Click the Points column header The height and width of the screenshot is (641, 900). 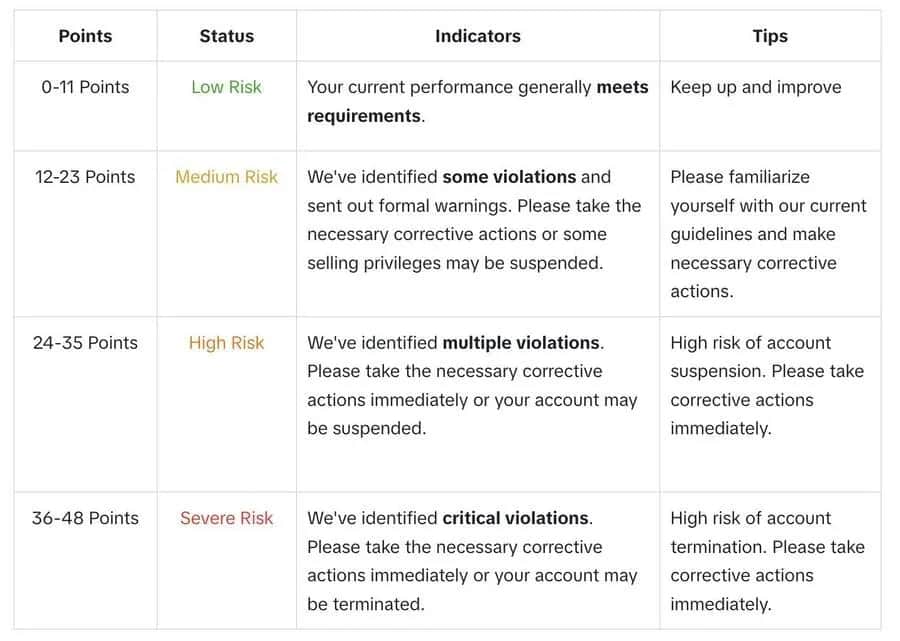point(85,36)
